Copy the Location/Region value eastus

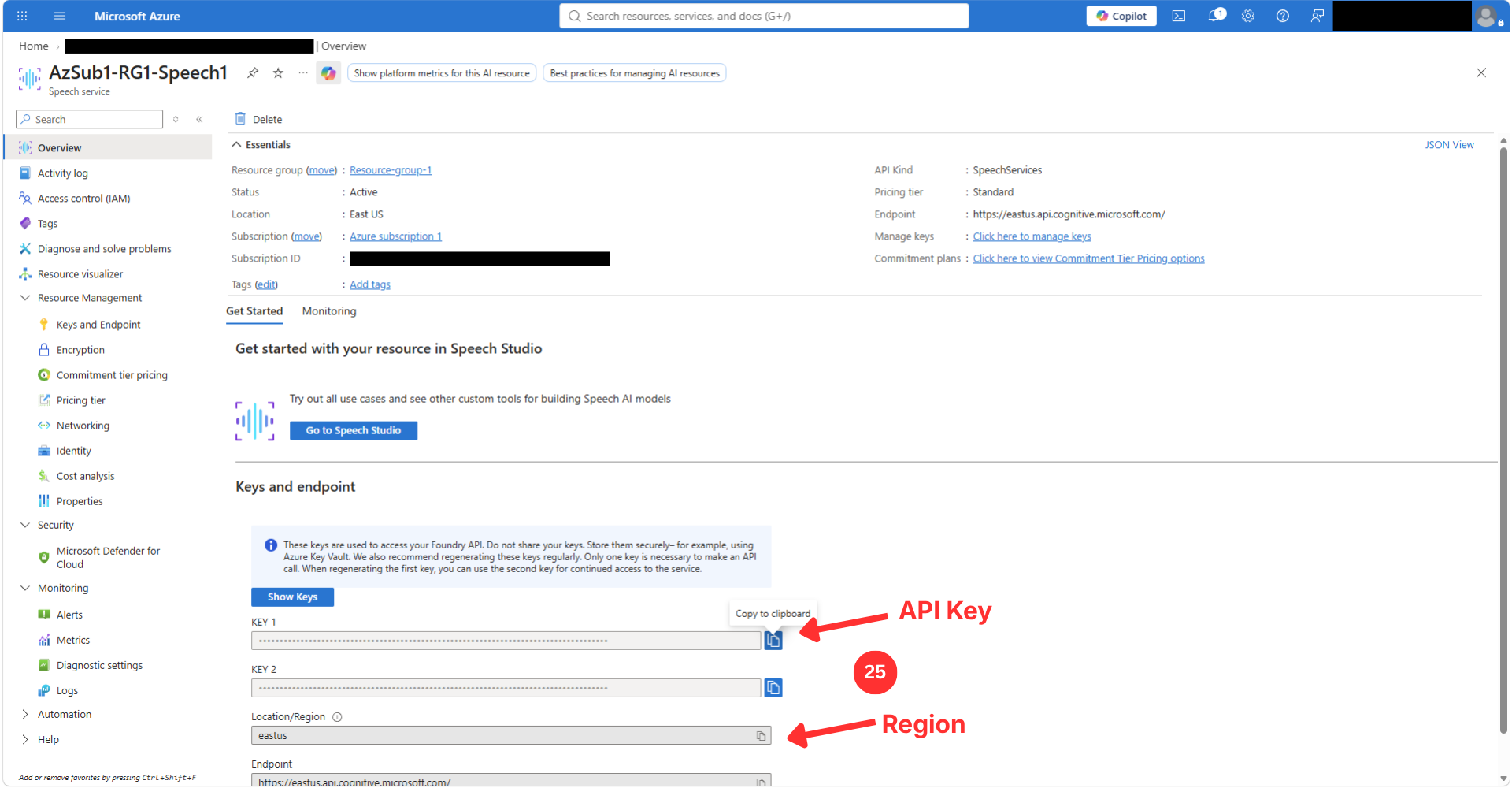761,736
